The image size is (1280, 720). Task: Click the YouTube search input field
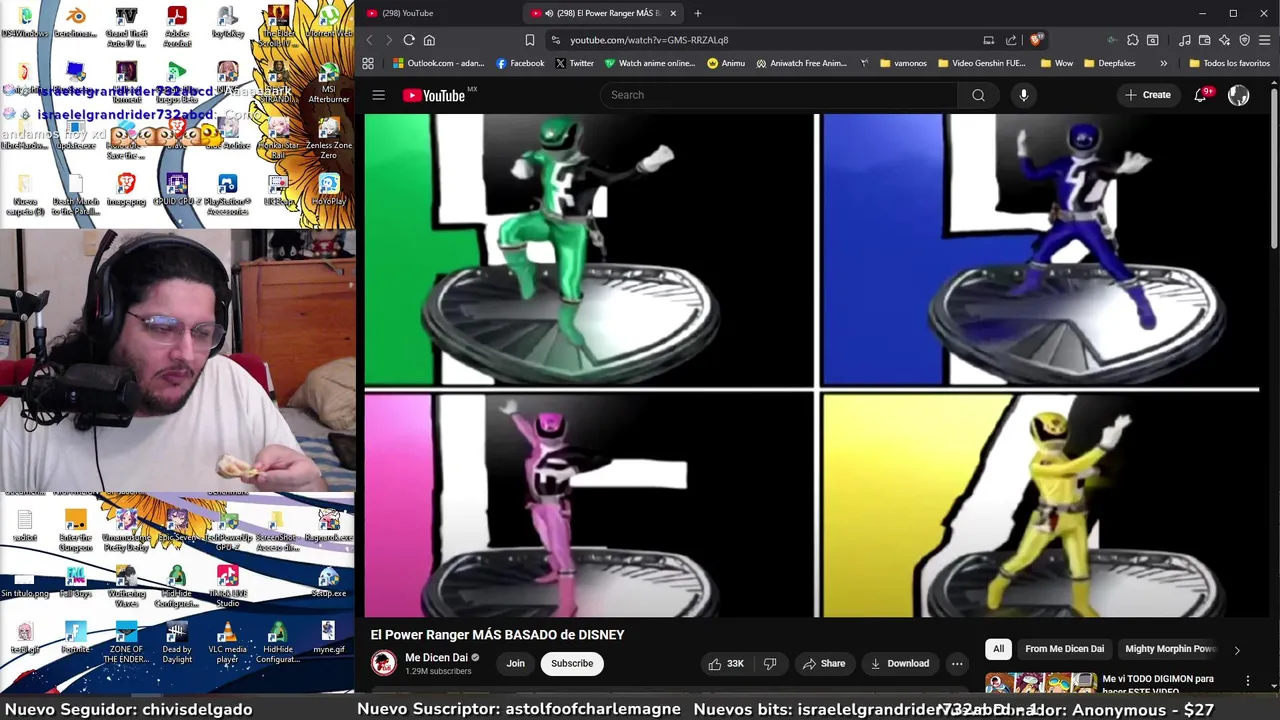point(778,95)
